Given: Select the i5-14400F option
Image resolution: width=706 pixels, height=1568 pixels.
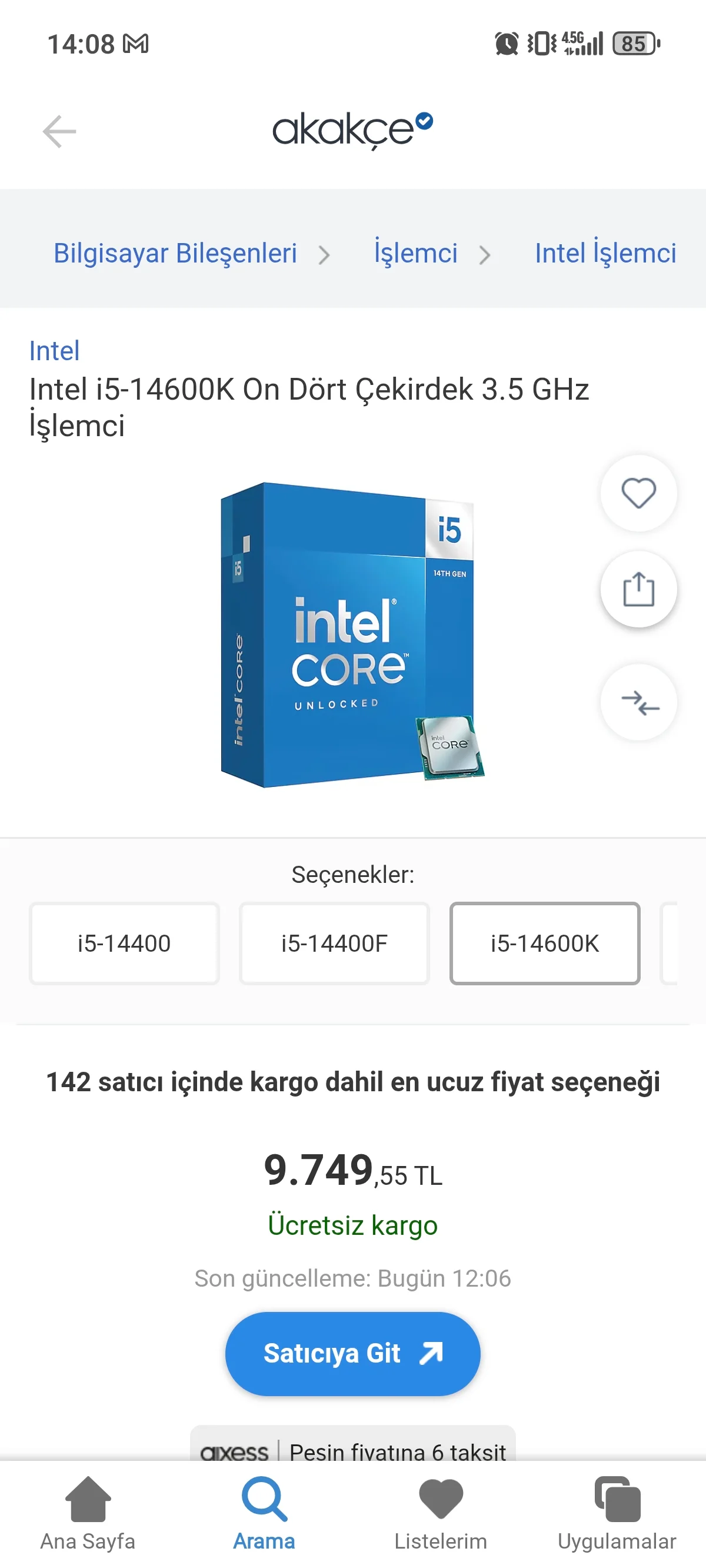Looking at the screenshot, I should 334,943.
